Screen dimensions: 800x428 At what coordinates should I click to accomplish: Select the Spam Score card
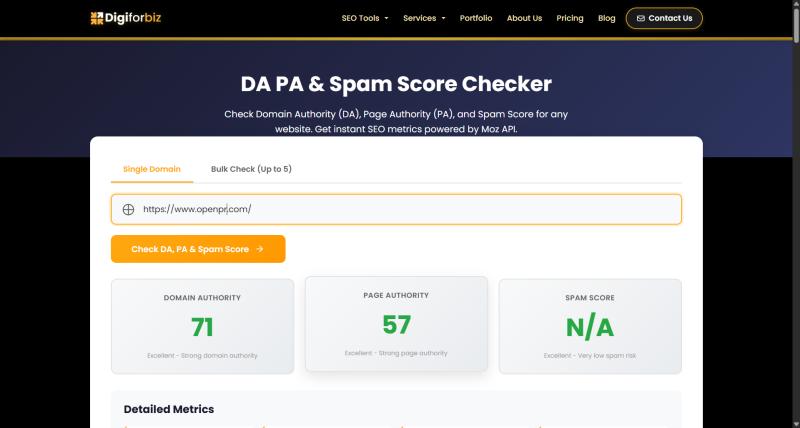[x=590, y=326]
